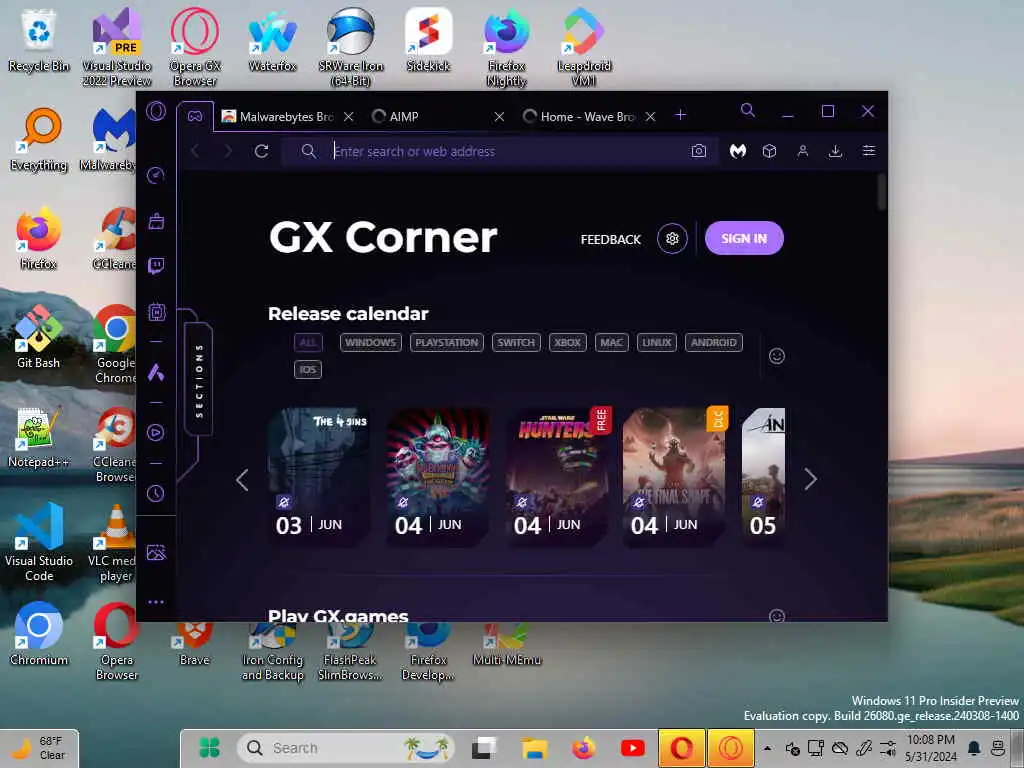Switch to the Home - Wave Browser tab
Viewport: 1024px width, 768px height.
(581, 116)
